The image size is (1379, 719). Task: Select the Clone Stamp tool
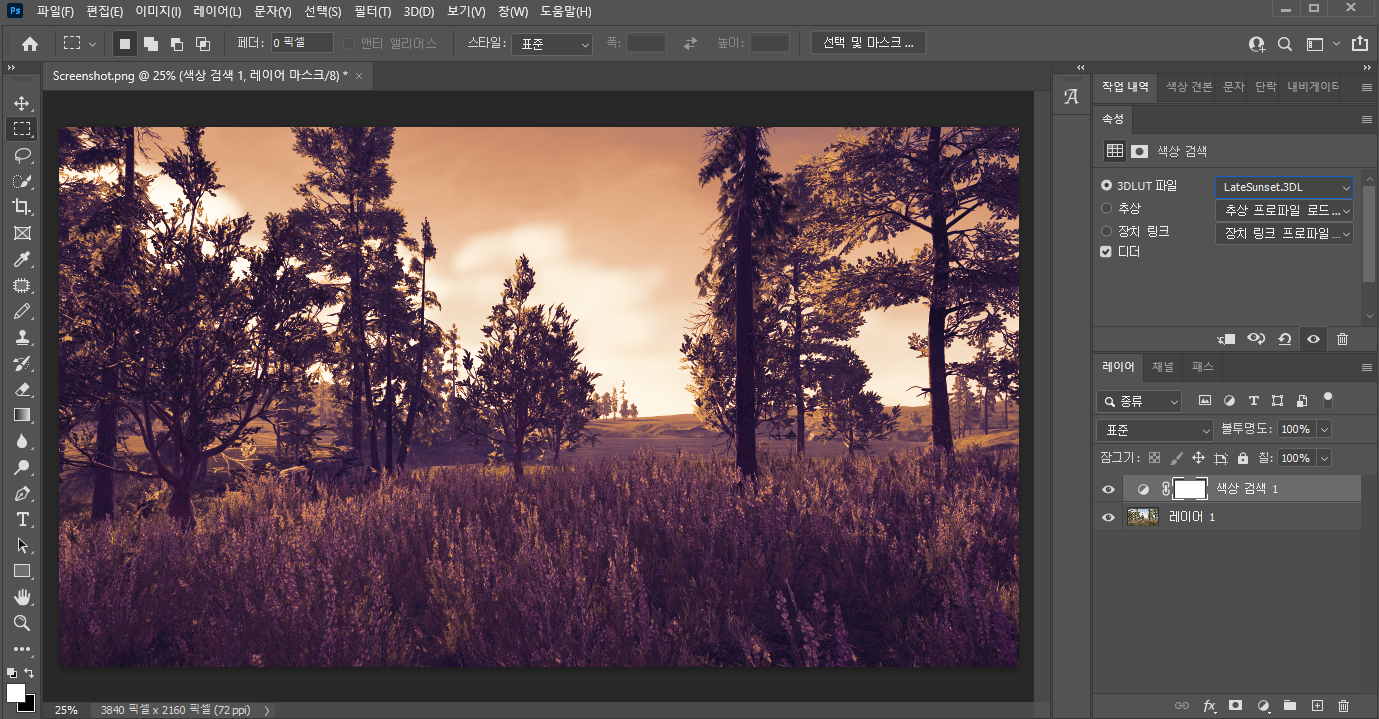coord(22,337)
